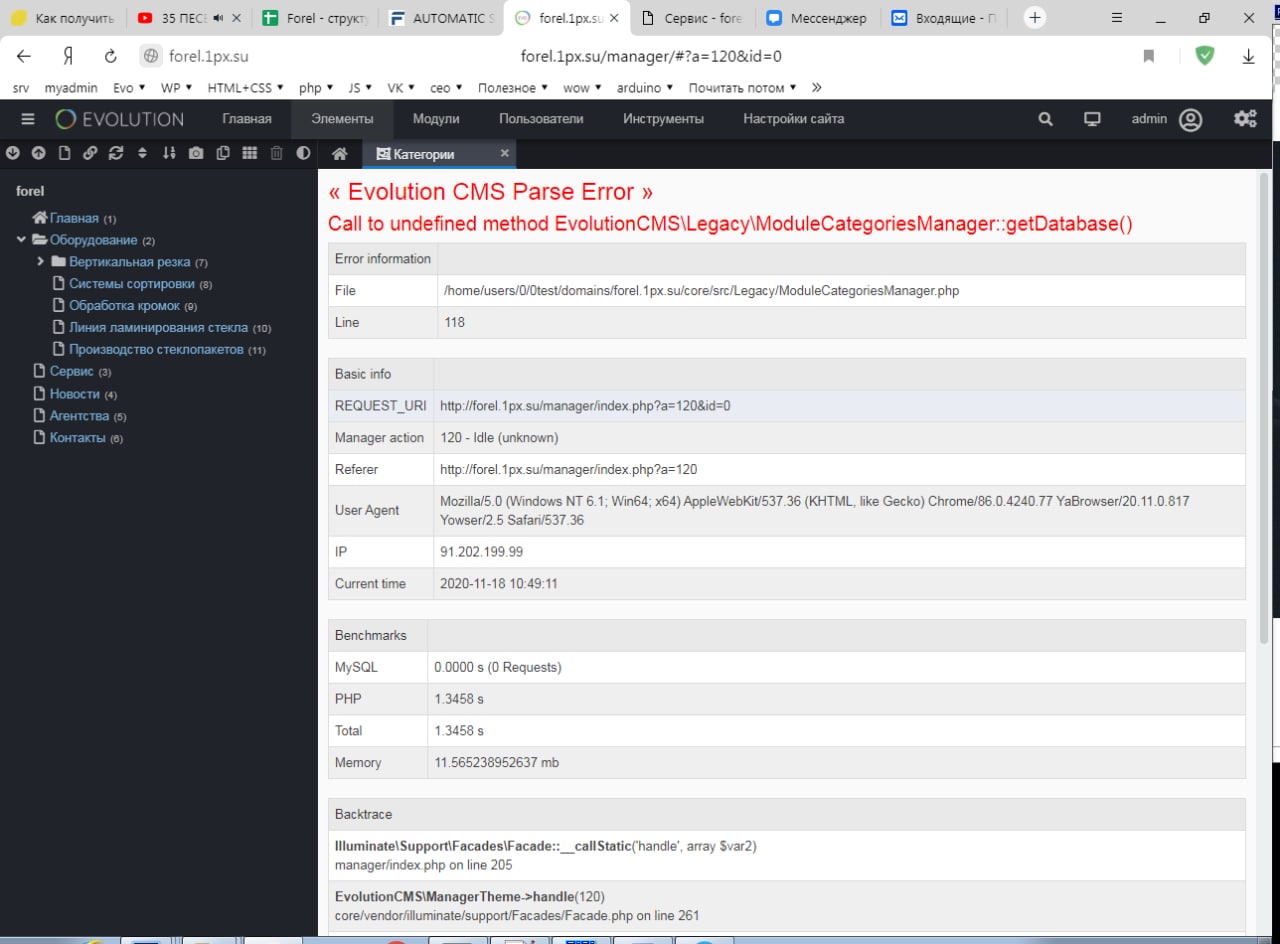The image size is (1280, 944).
Task: Open the green Protect shield icon
Action: tap(1205, 56)
